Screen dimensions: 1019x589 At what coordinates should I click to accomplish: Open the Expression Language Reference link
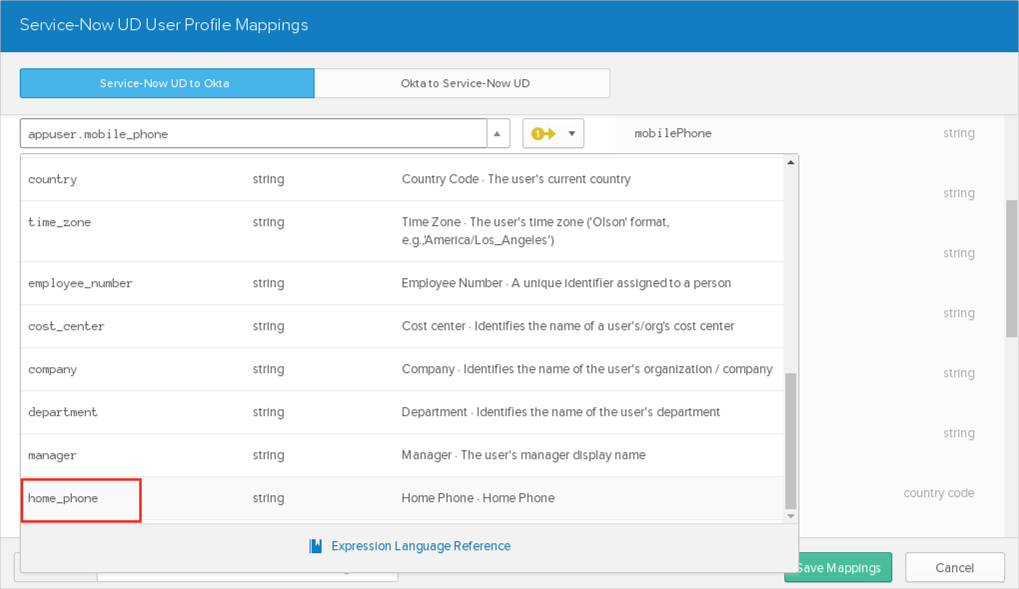420,546
